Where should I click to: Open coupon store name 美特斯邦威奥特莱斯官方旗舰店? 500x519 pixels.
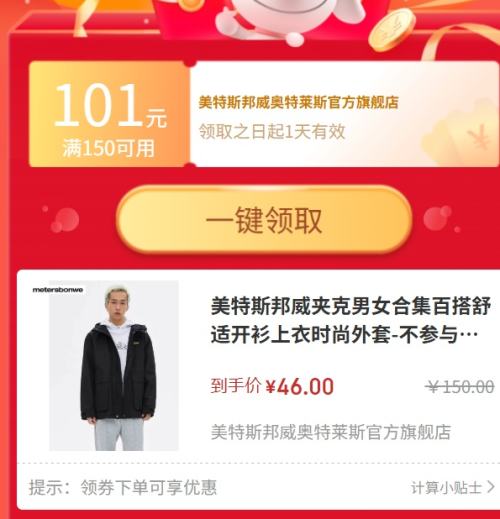point(299,102)
